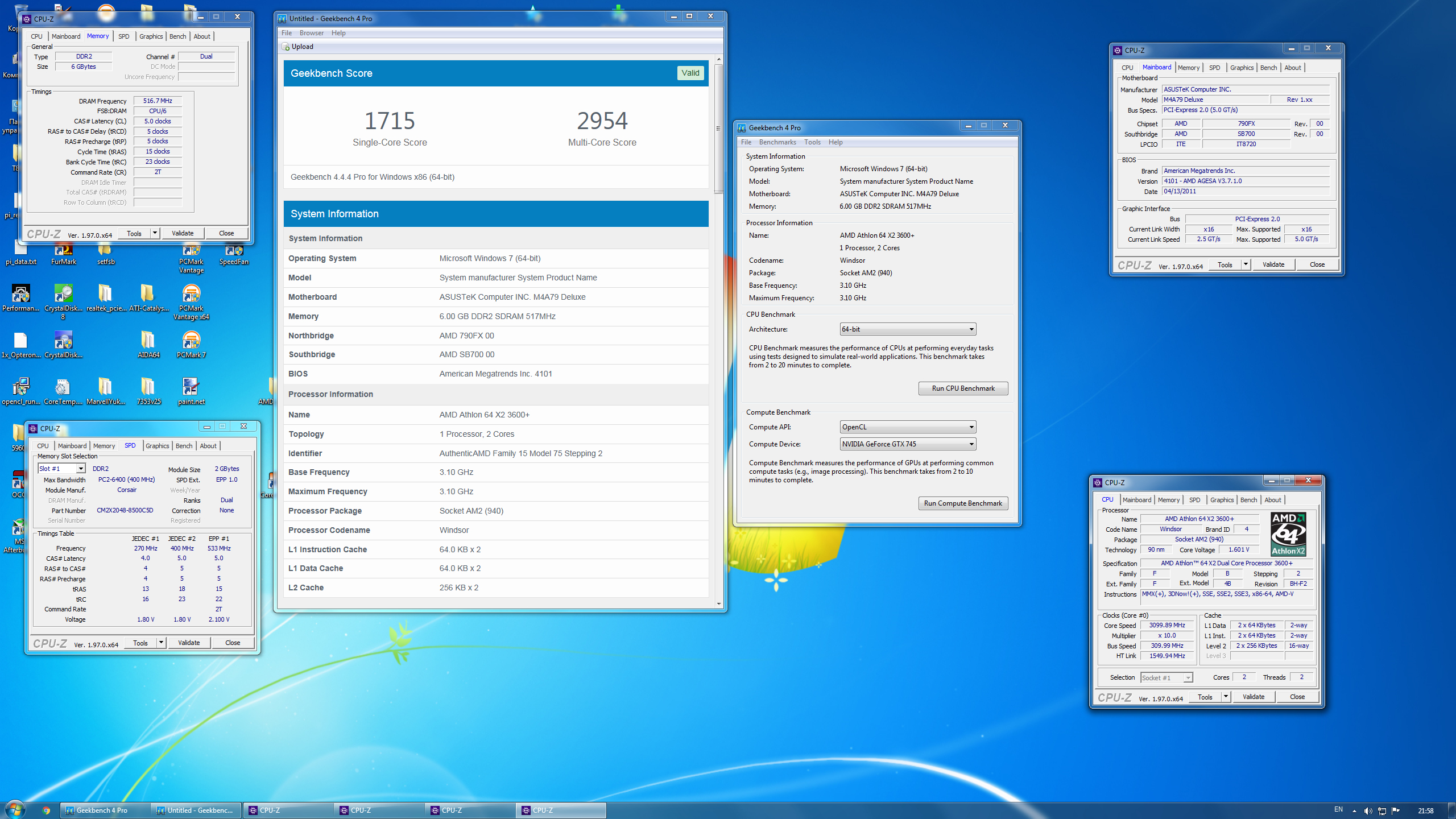Open the volume tray icon

click(1368, 810)
